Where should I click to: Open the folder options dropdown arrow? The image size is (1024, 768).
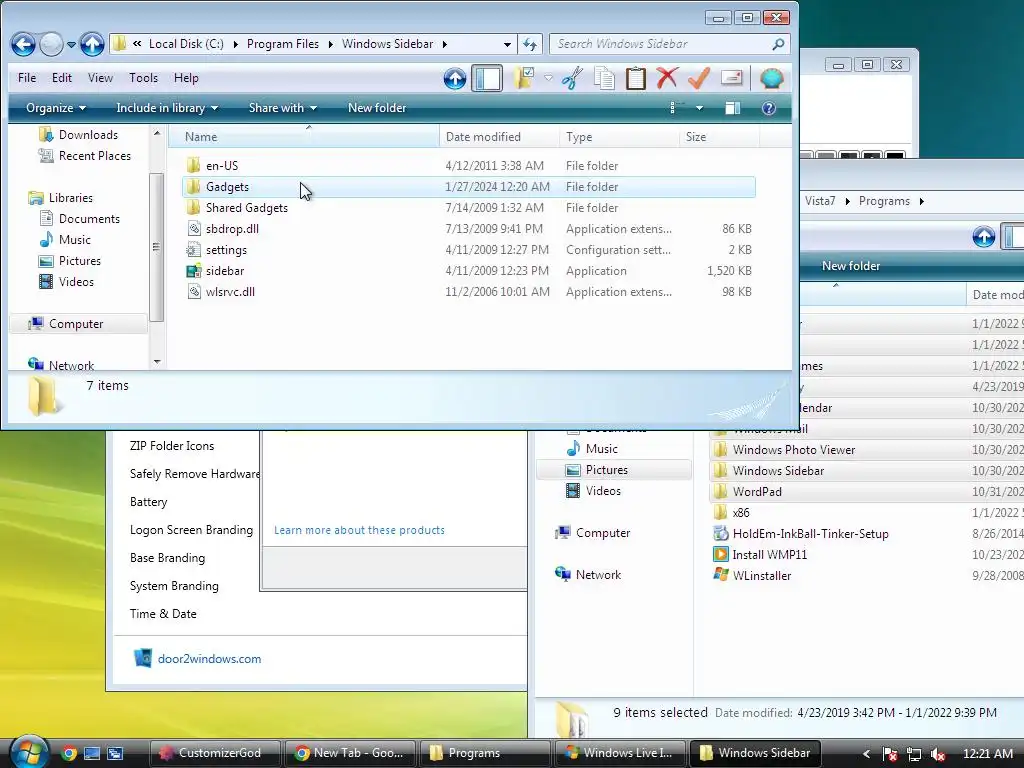pyautogui.click(x=549, y=78)
